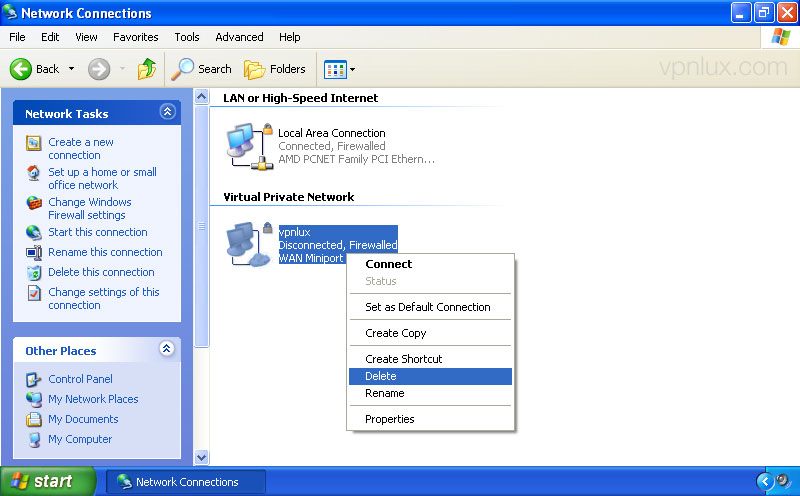Image resolution: width=800 pixels, height=496 pixels.
Task: Choose Connect in the context menu
Action: [430, 264]
